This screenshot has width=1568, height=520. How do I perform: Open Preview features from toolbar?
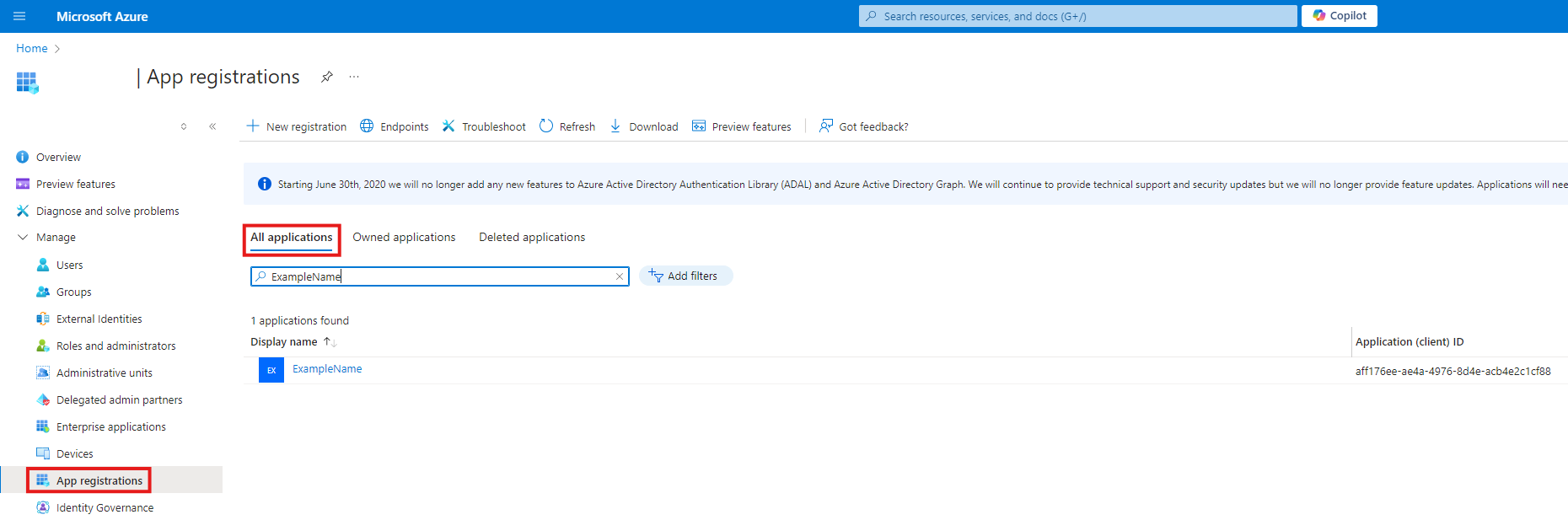pos(742,126)
